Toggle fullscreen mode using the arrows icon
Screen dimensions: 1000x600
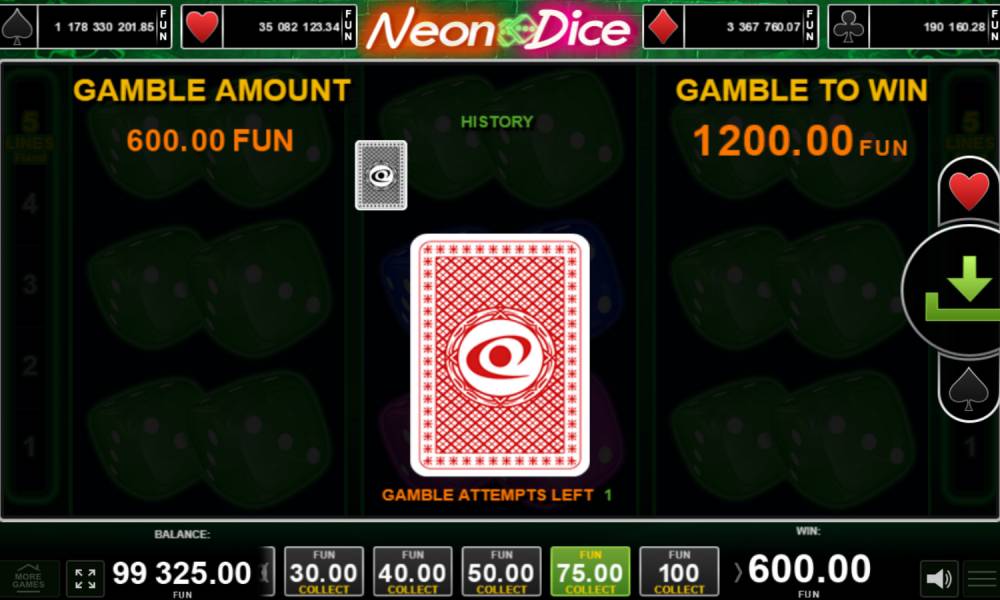click(85, 579)
